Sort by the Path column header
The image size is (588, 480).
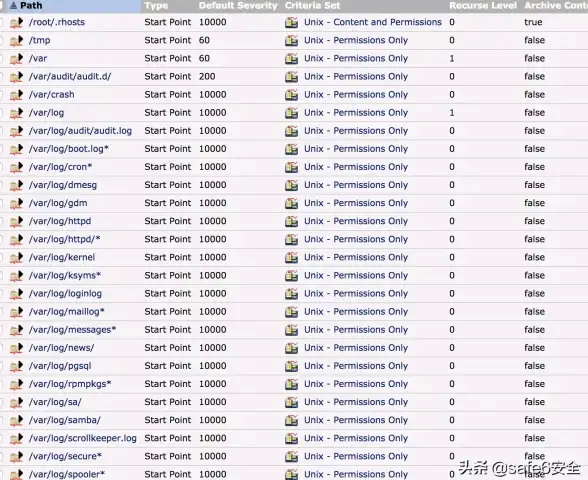(x=31, y=6)
